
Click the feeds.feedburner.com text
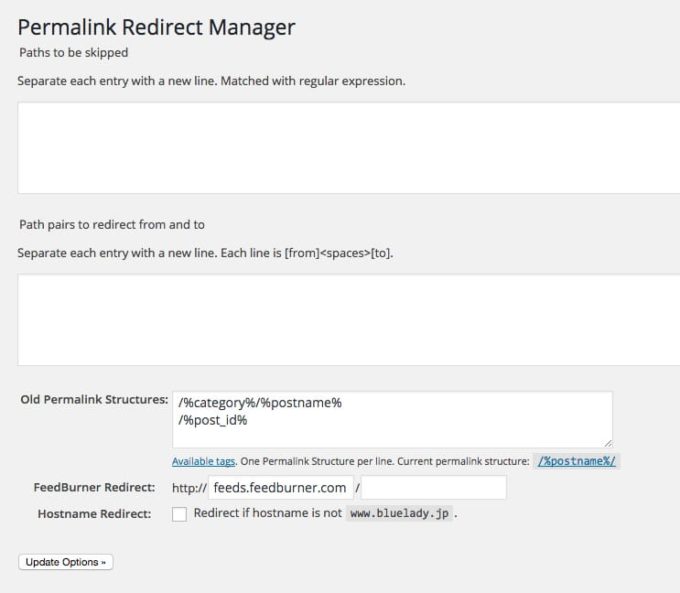coord(280,488)
